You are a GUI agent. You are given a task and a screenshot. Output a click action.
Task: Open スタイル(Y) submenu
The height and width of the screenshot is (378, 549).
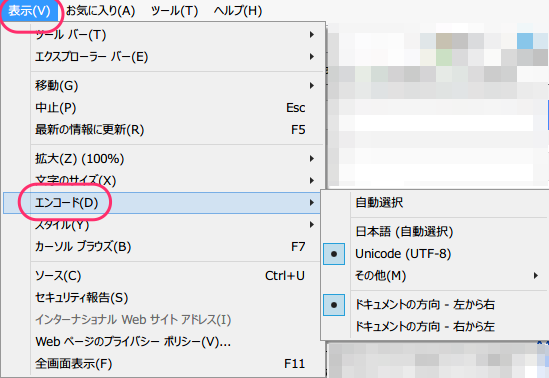click(x=163, y=224)
